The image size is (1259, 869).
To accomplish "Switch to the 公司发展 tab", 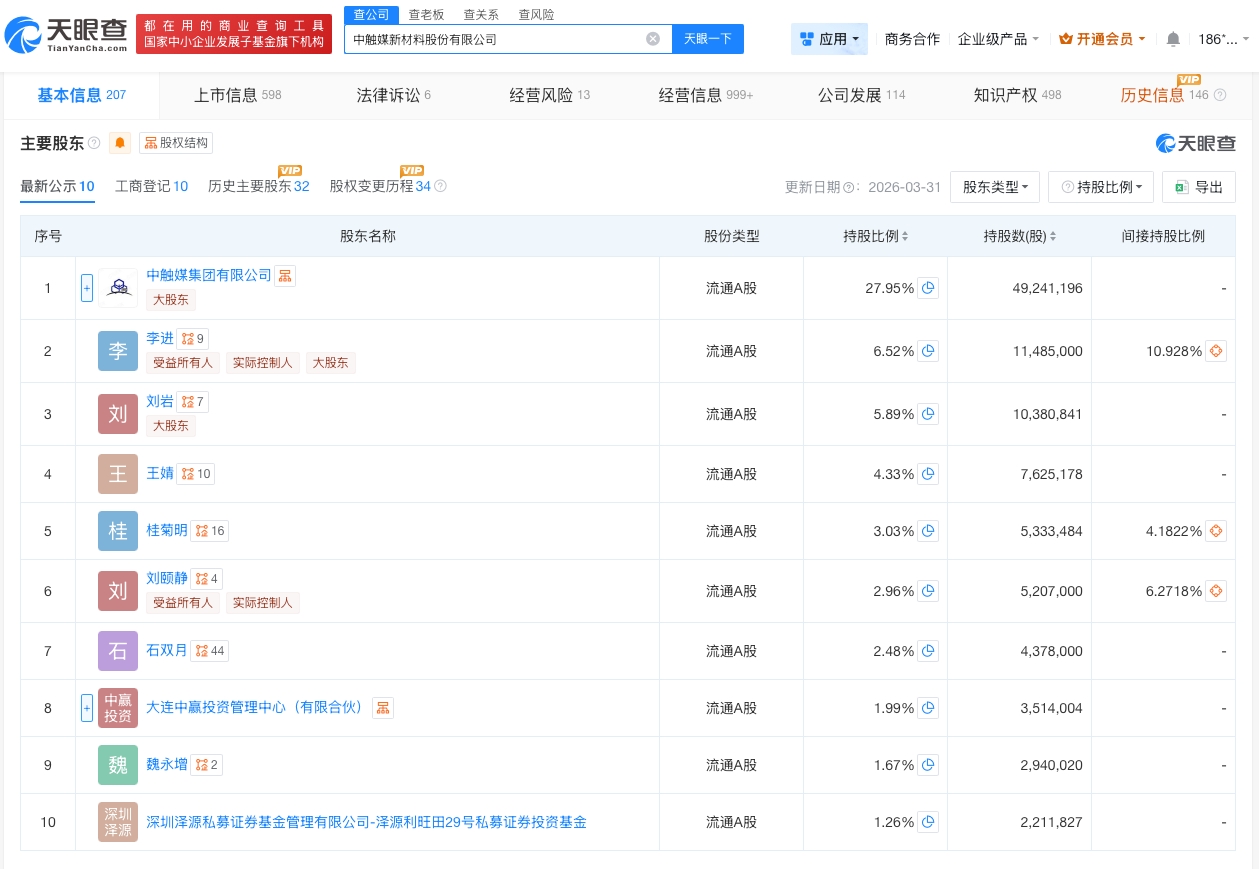I will (861, 95).
